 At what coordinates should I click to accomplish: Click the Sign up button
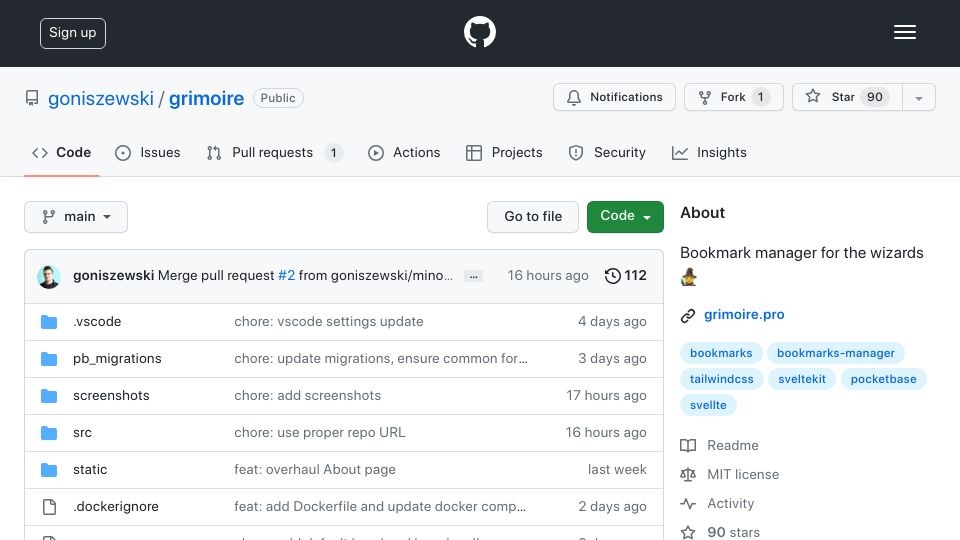[73, 33]
